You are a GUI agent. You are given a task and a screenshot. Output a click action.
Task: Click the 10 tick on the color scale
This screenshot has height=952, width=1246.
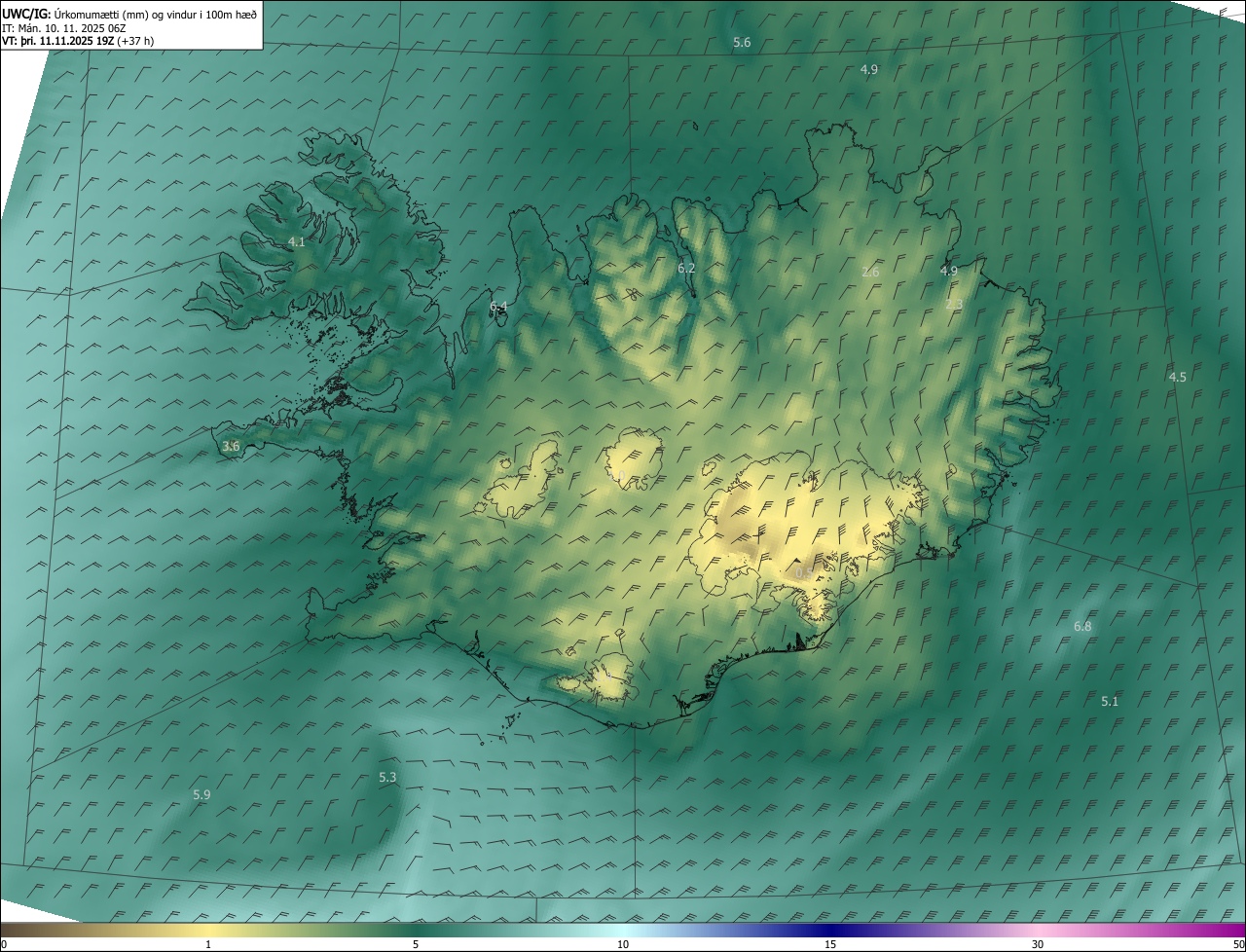tap(623, 944)
